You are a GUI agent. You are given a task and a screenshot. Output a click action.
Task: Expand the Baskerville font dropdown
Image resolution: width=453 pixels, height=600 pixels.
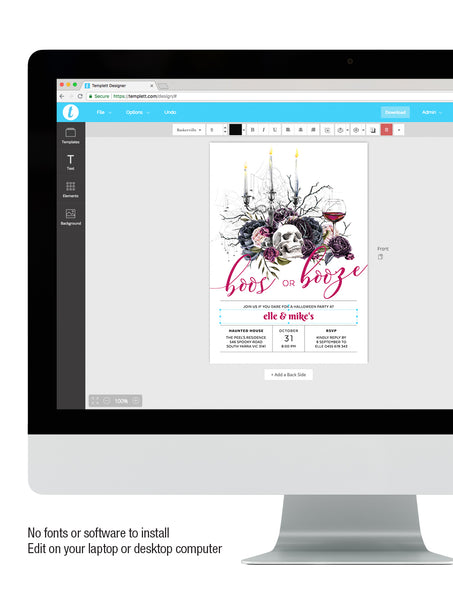click(189, 130)
